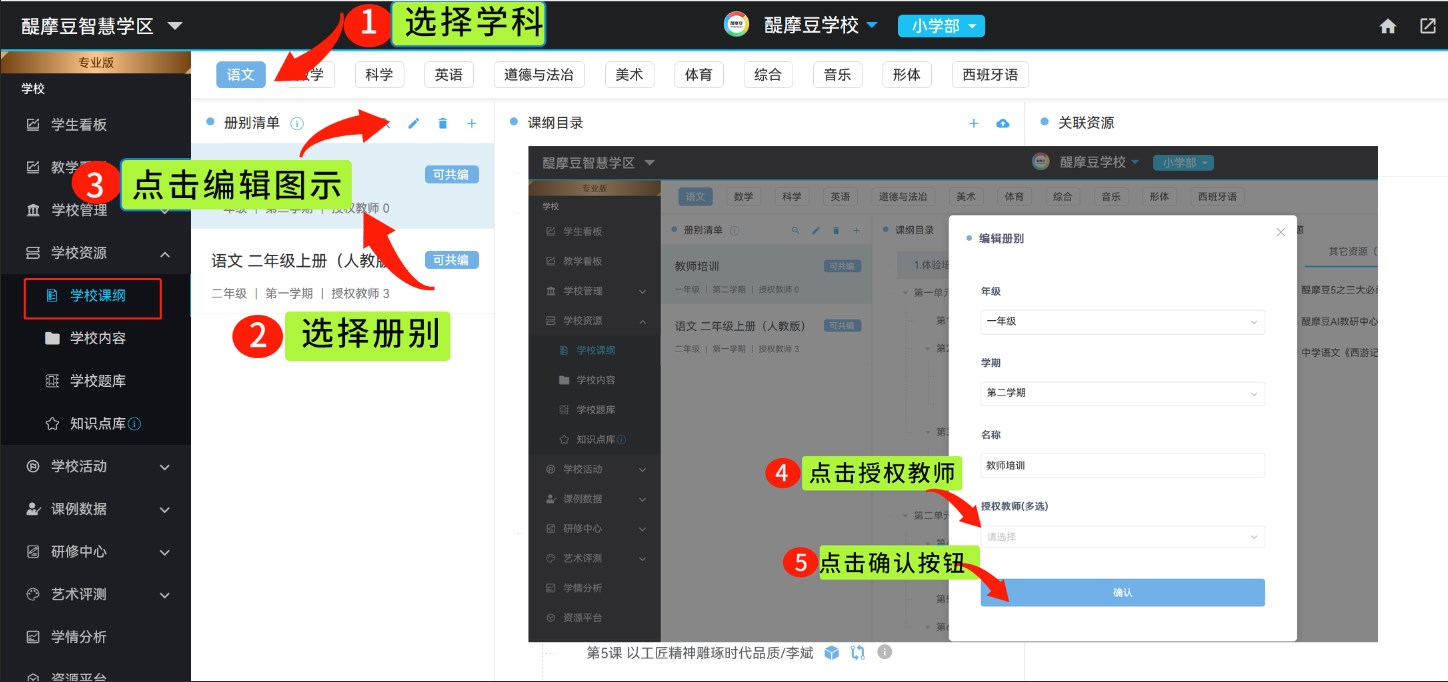This screenshot has width=1448, height=682.
Task: Click the plus icon in 课纲目录 header
Action: click(974, 123)
